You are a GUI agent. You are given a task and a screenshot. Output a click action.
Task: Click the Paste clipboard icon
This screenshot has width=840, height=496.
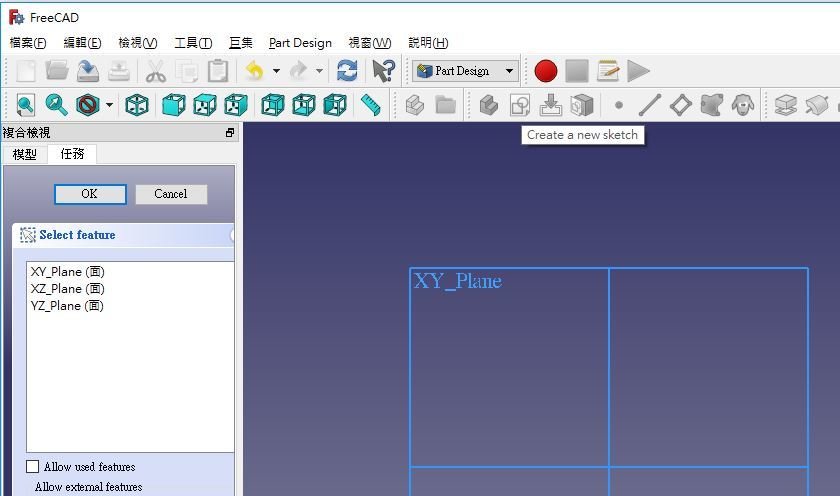click(218, 71)
